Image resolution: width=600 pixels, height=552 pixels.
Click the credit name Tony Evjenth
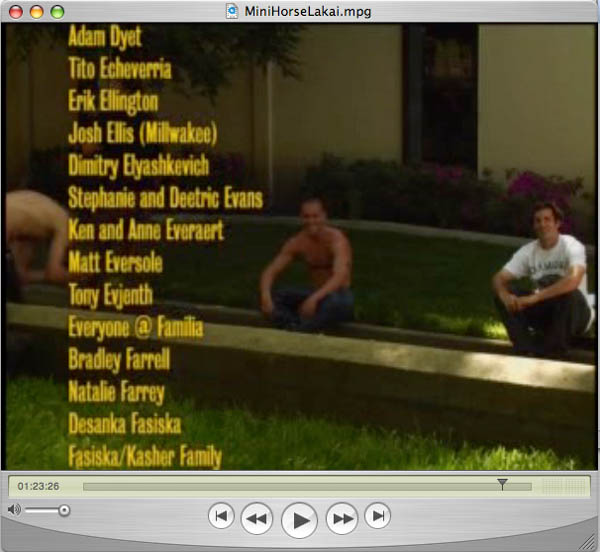point(111,295)
